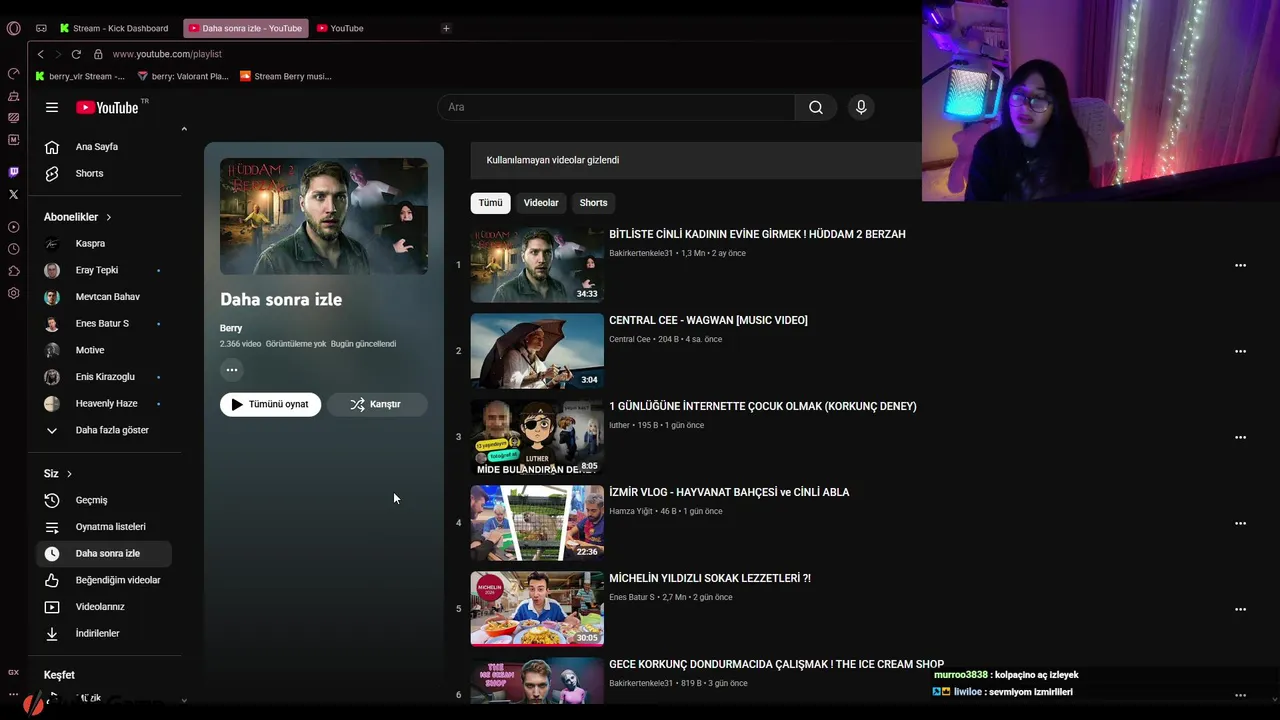Toggle the YouTube hamburger guide menu
The width and height of the screenshot is (1280, 720).
click(x=52, y=107)
